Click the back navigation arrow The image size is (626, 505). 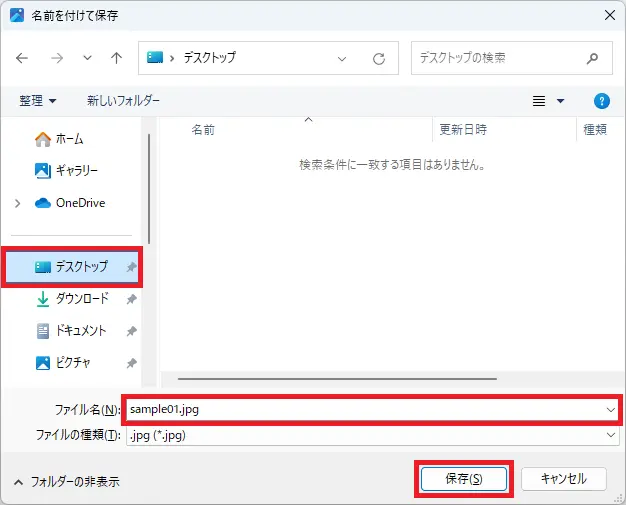click(x=22, y=58)
